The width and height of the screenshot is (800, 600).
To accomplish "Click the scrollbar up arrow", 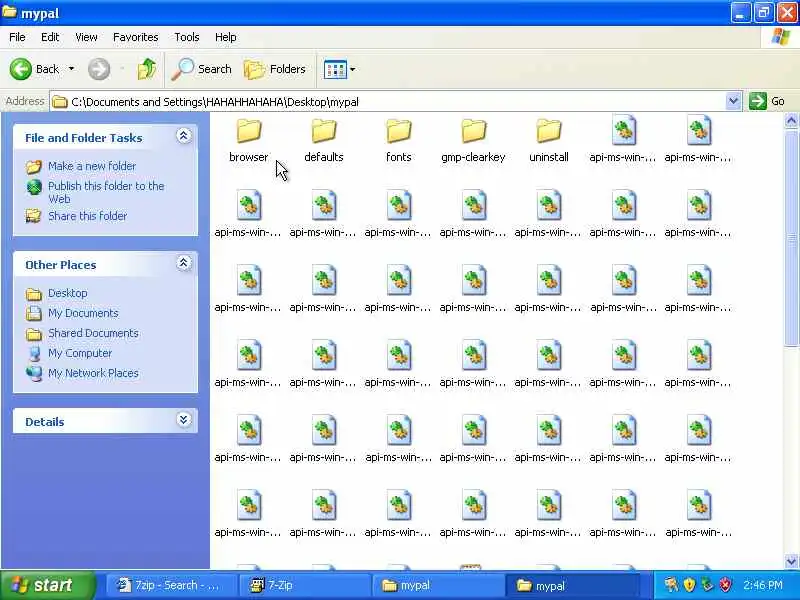I will pyautogui.click(x=791, y=121).
